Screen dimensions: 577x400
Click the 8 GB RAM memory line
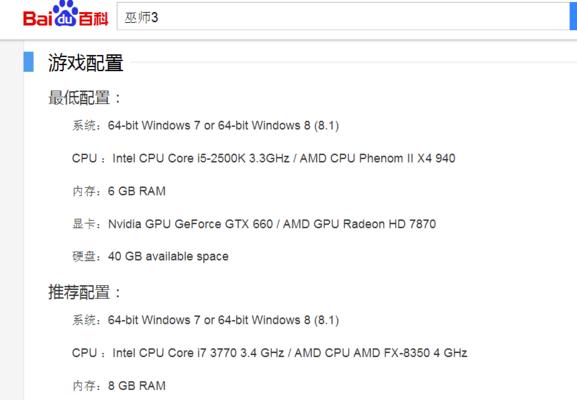(x=119, y=386)
